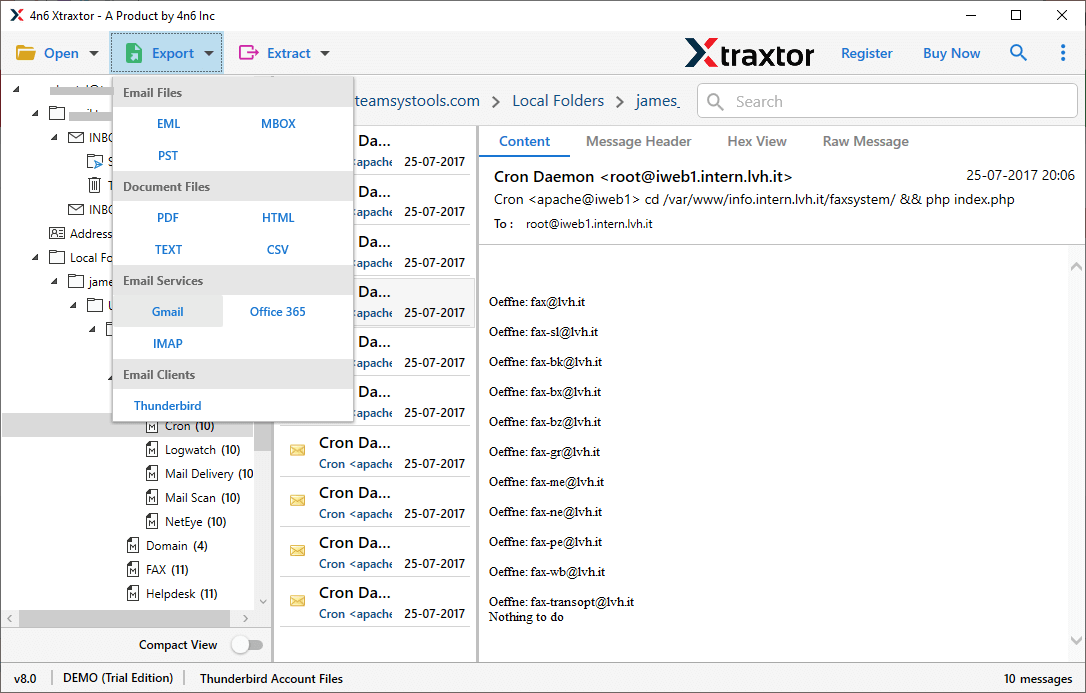
Task: Click the Register link
Action: [866, 53]
